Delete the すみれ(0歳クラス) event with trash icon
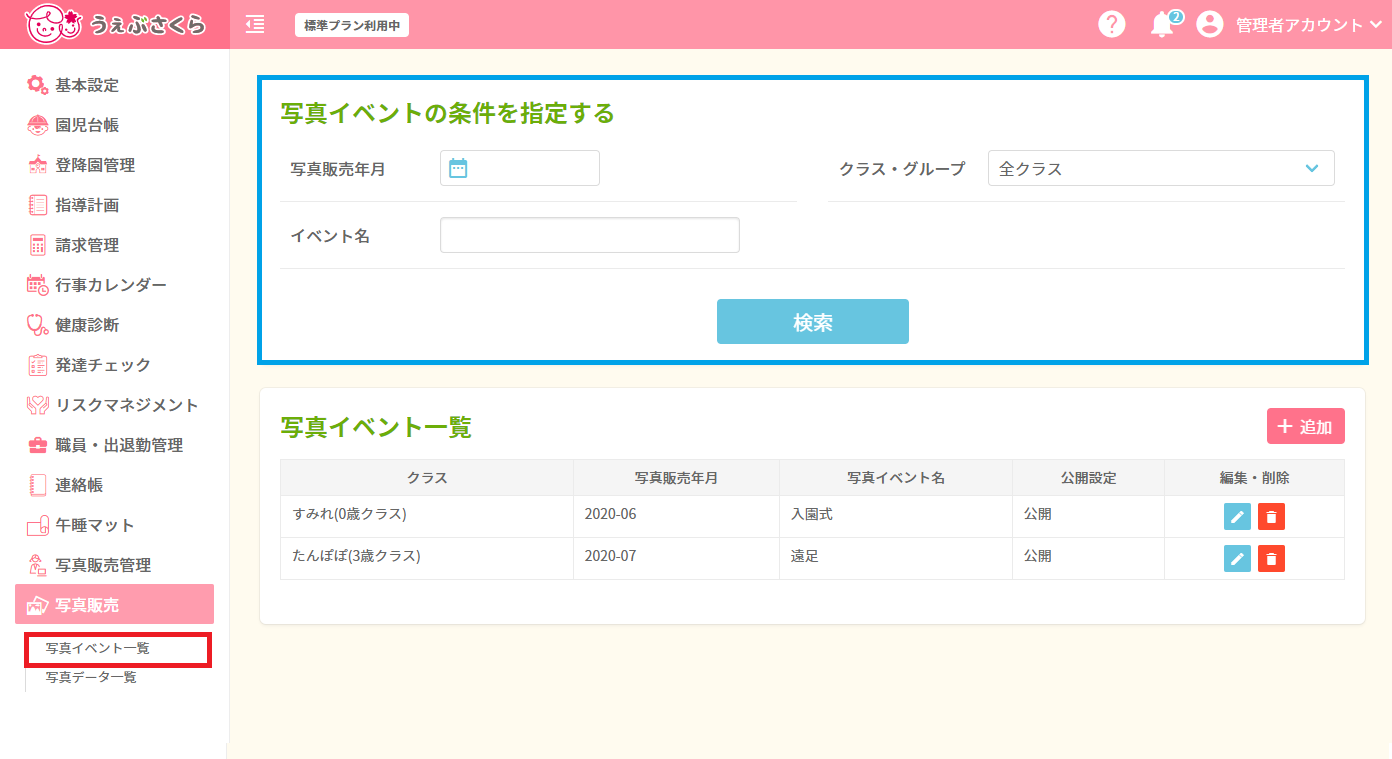 click(1271, 517)
